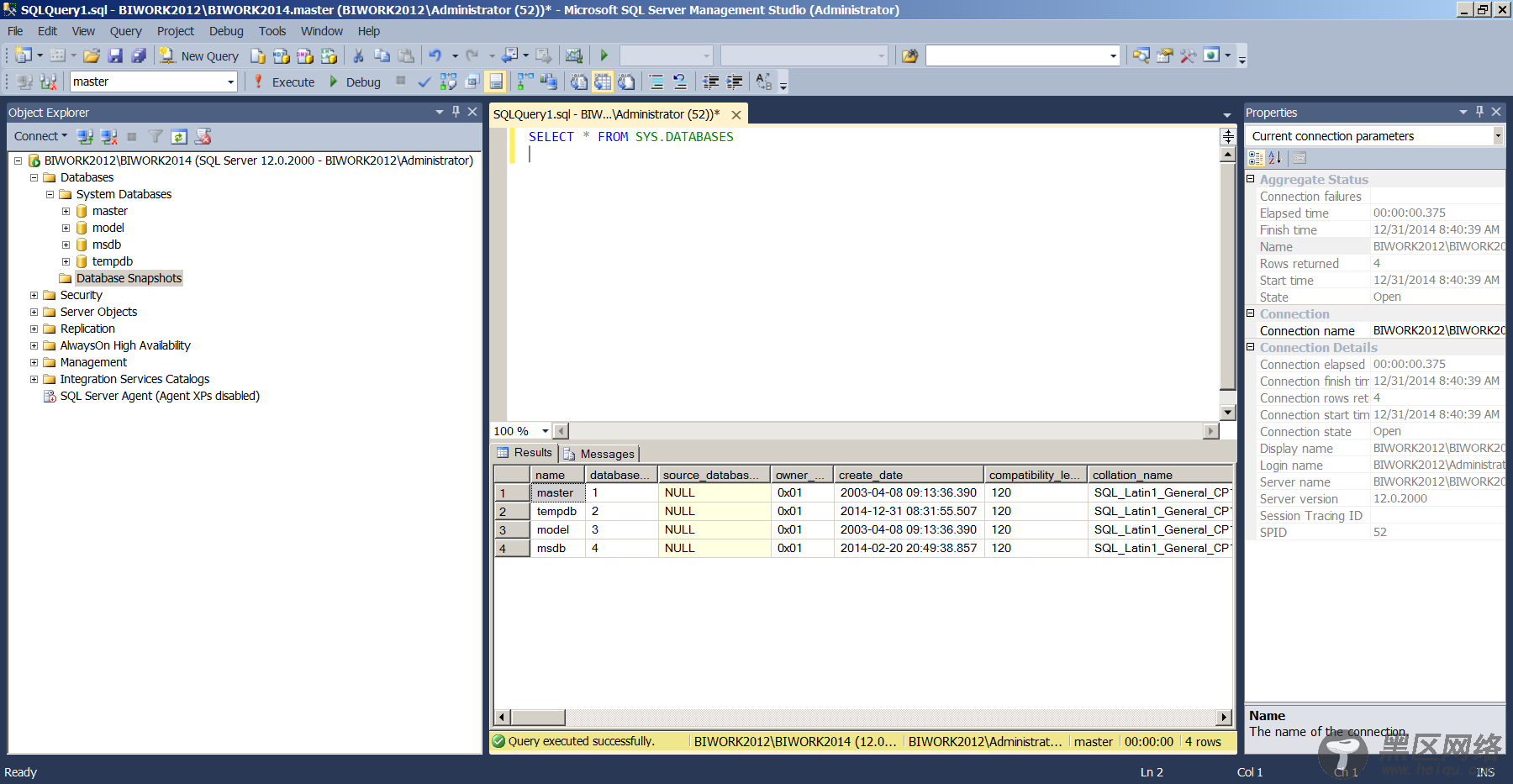Click the Toolbox hammer and wrench icon
The width and height of the screenshot is (1513, 784).
pyautogui.click(x=1188, y=56)
